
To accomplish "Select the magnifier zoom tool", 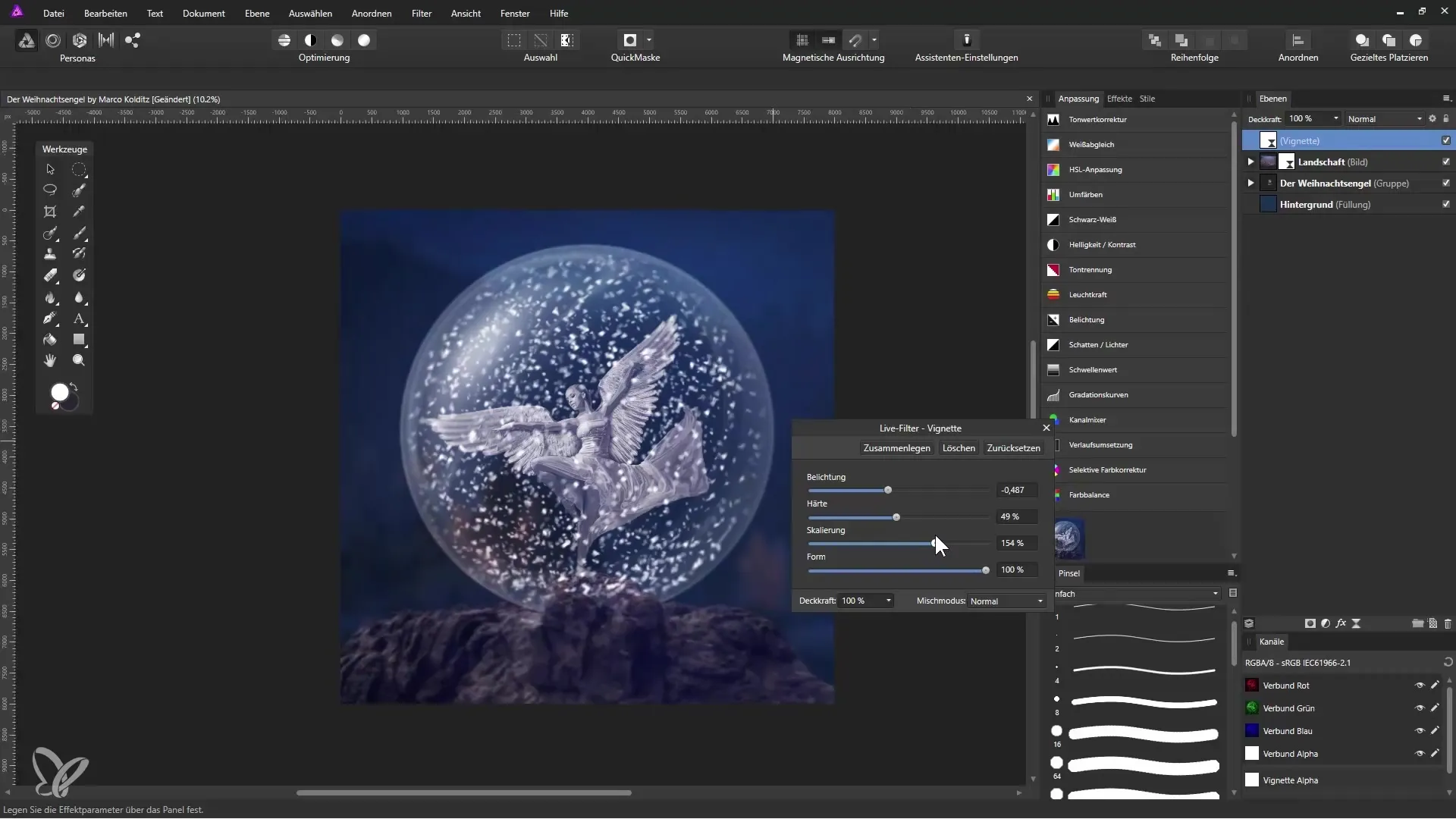I will click(x=79, y=361).
